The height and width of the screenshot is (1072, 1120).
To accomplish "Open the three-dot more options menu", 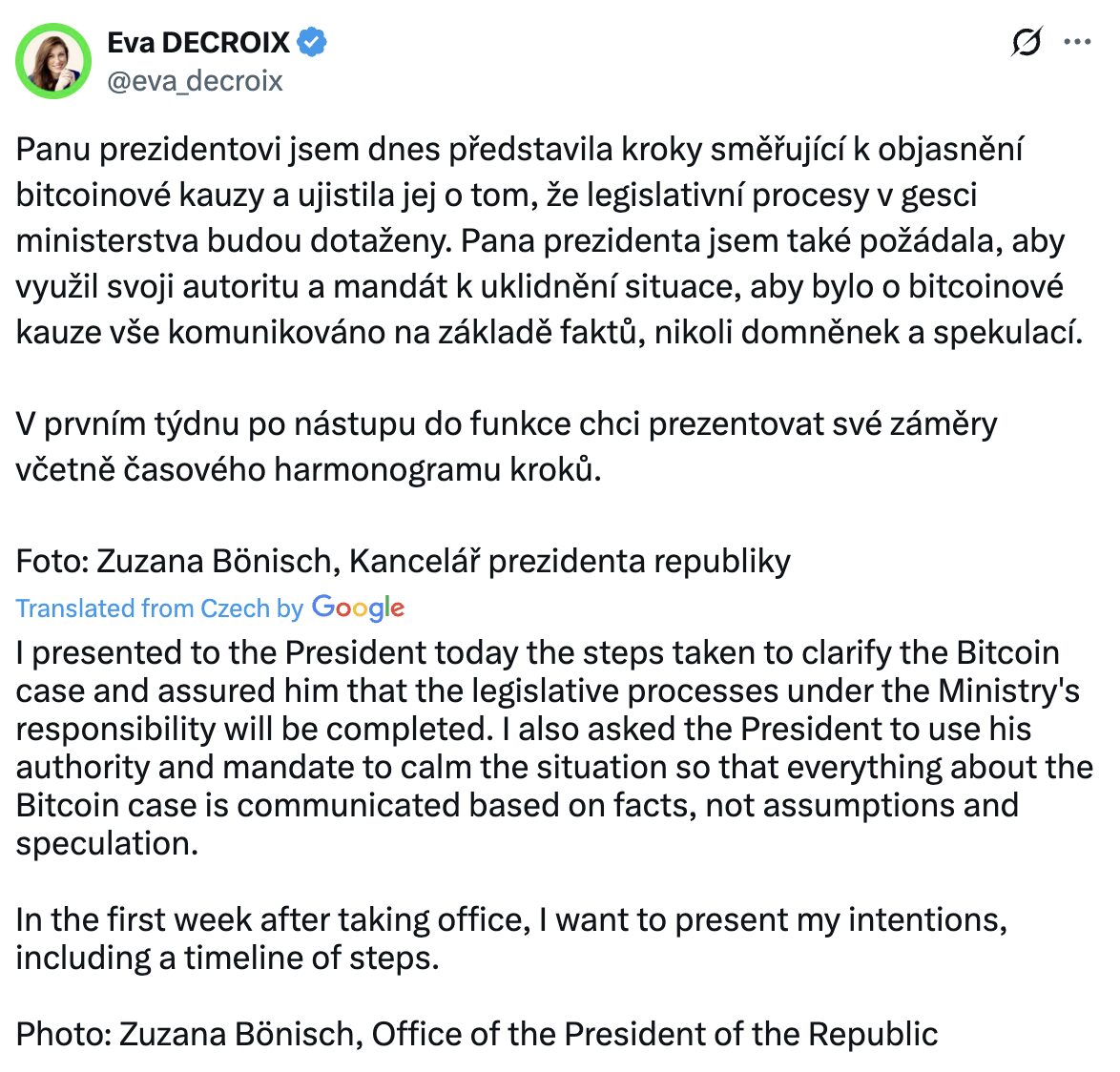I will [1077, 42].
